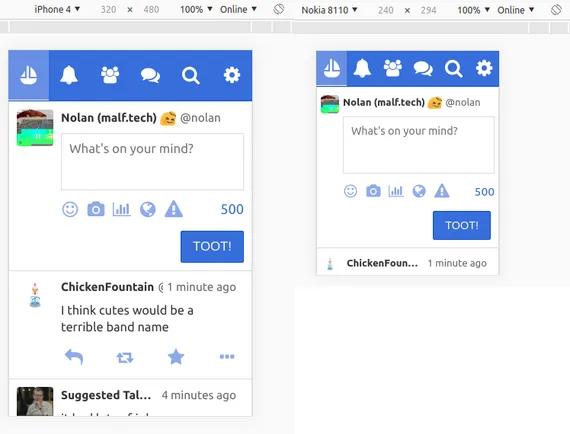The image size is (570, 434).
Task: Open Direct messages chat icon in iPhone 4 view
Action: click(x=150, y=75)
